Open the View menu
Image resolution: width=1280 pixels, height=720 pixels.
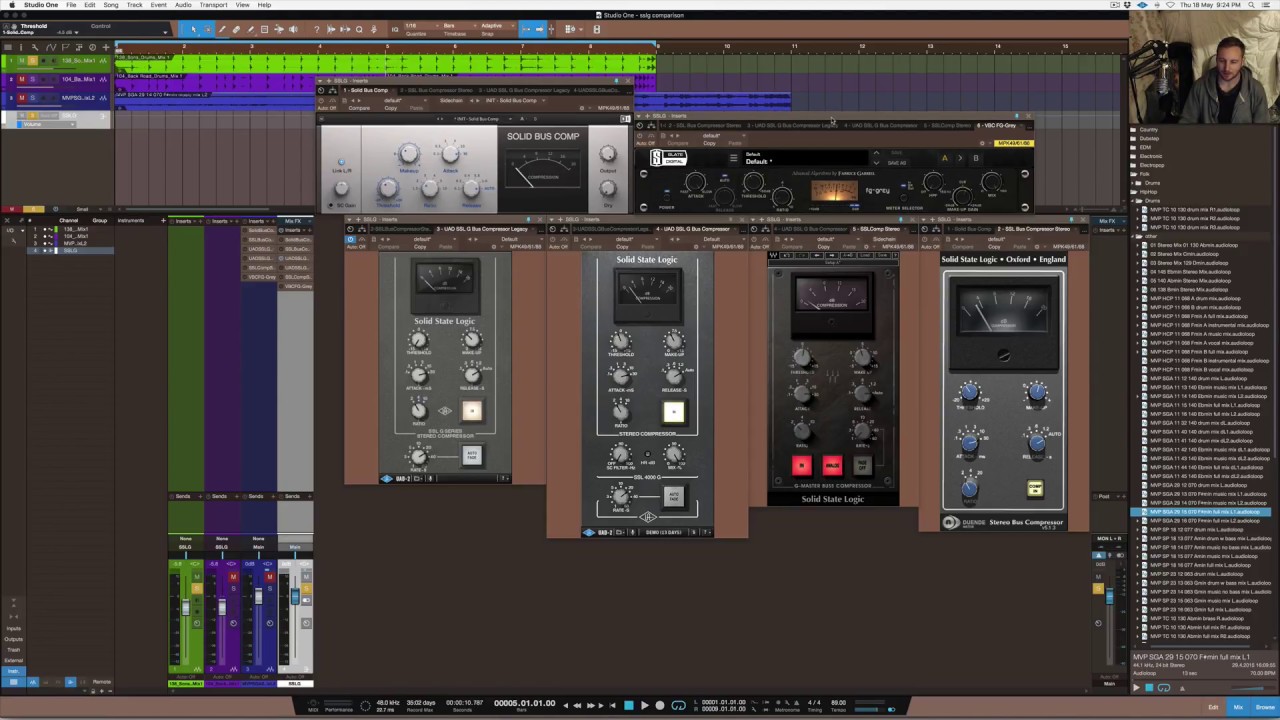[242, 5]
